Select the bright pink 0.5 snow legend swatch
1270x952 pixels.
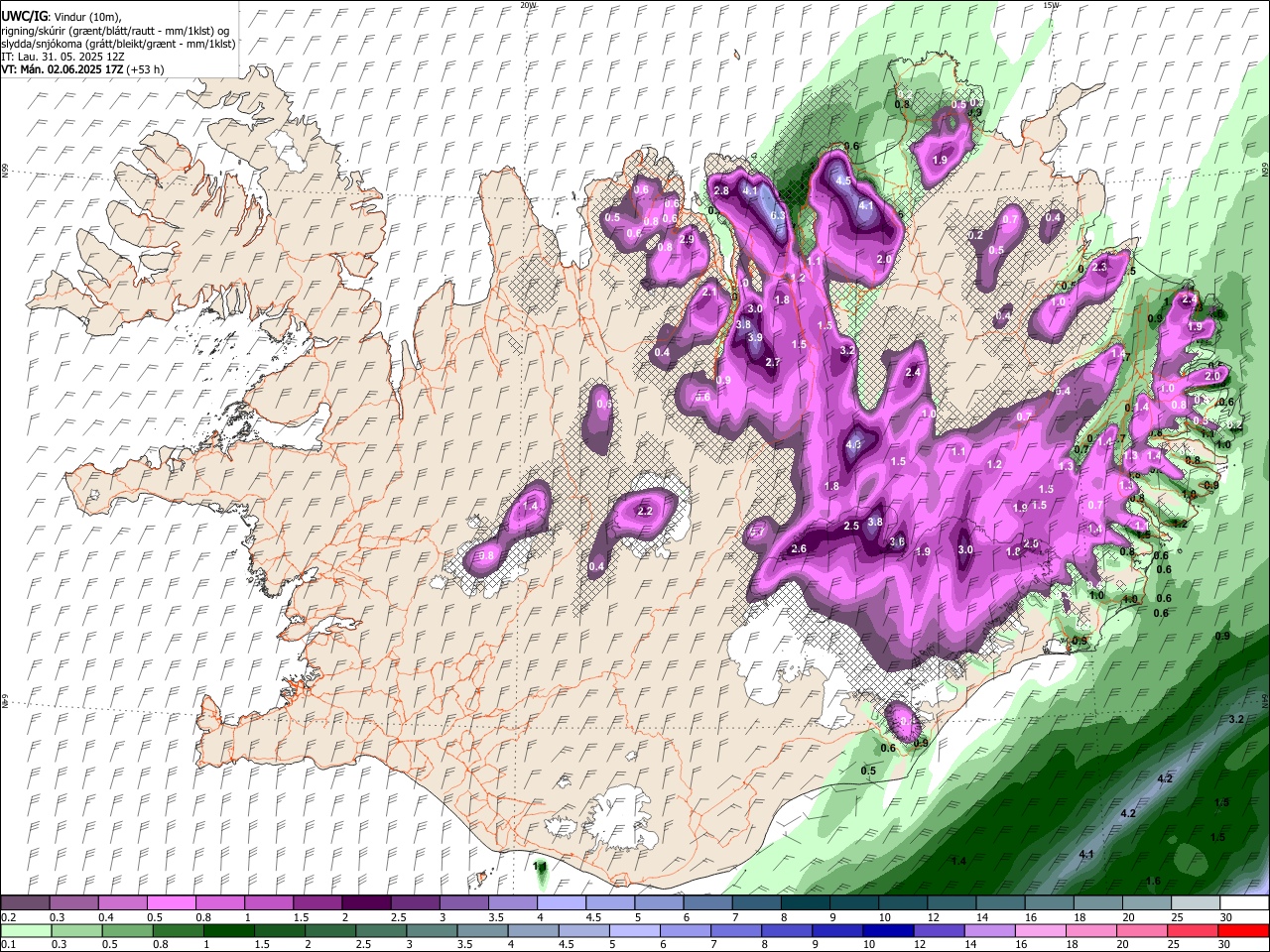coord(171,903)
